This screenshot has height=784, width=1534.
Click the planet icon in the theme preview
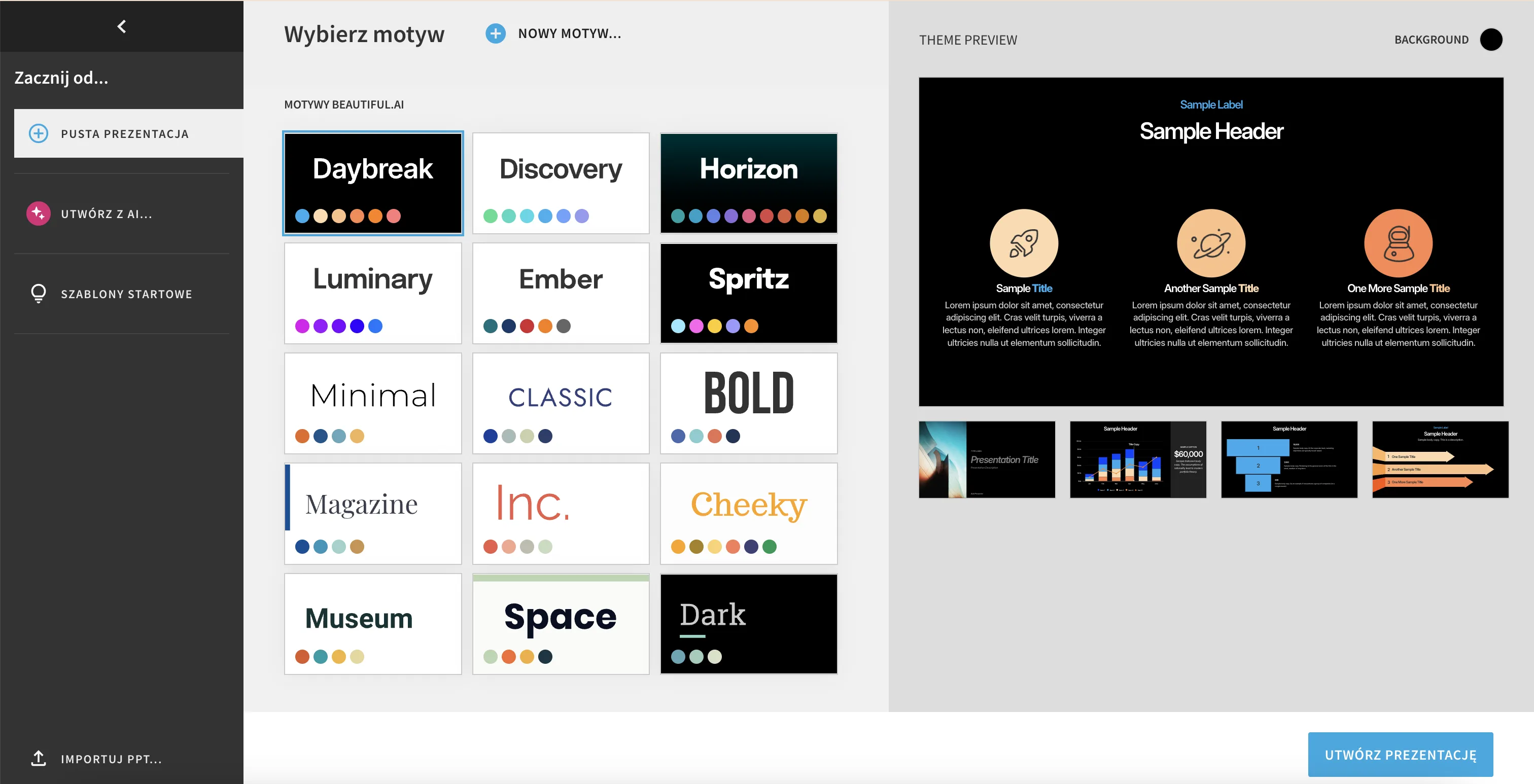click(1211, 243)
